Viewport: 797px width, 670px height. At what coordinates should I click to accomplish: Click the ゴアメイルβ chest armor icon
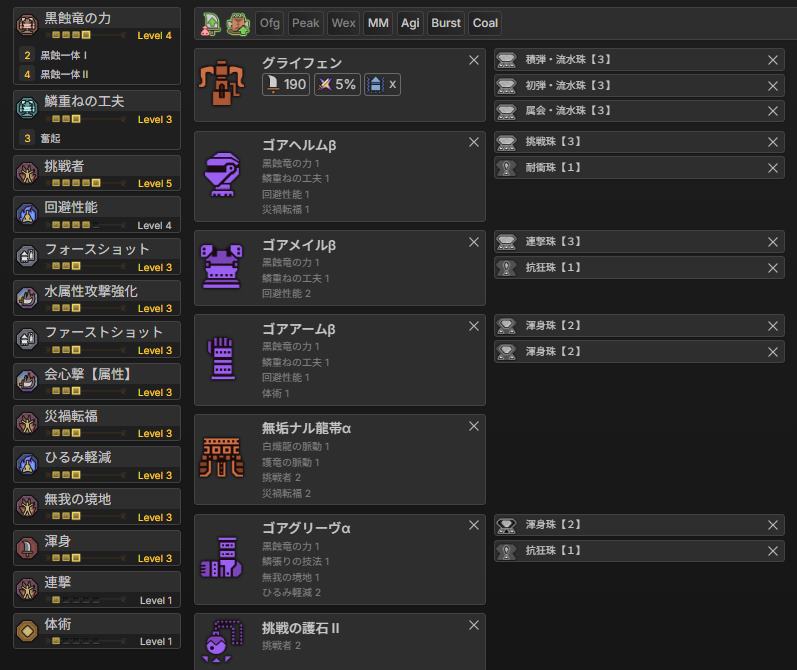[221, 266]
